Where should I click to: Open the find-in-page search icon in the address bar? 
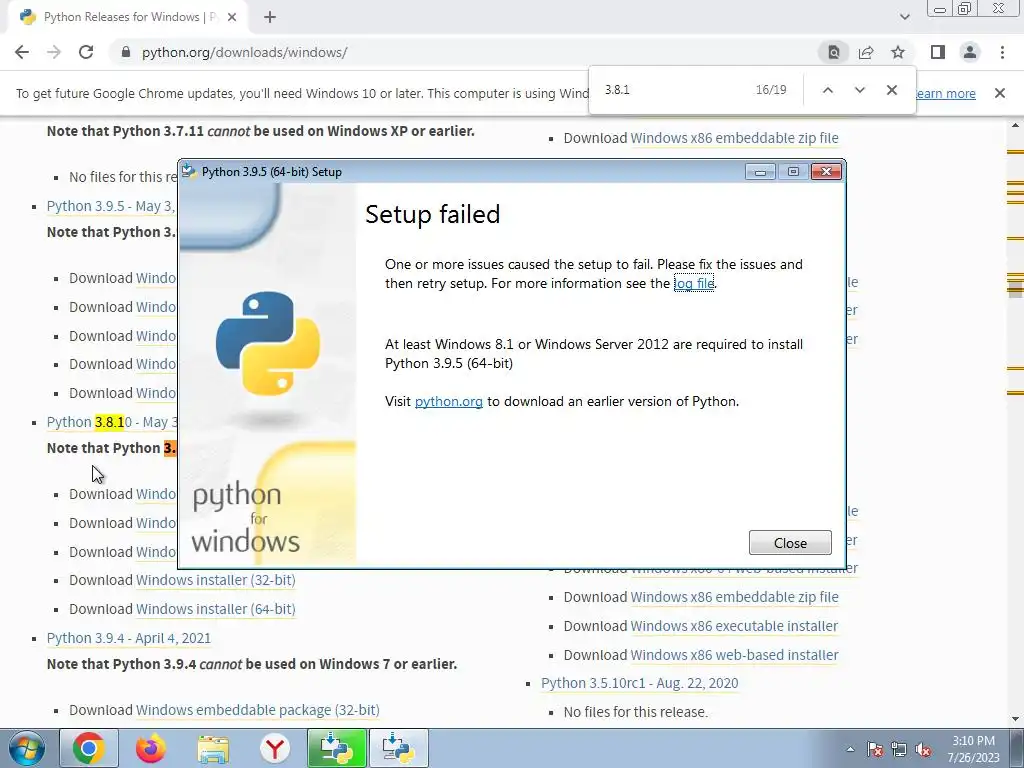click(833, 52)
